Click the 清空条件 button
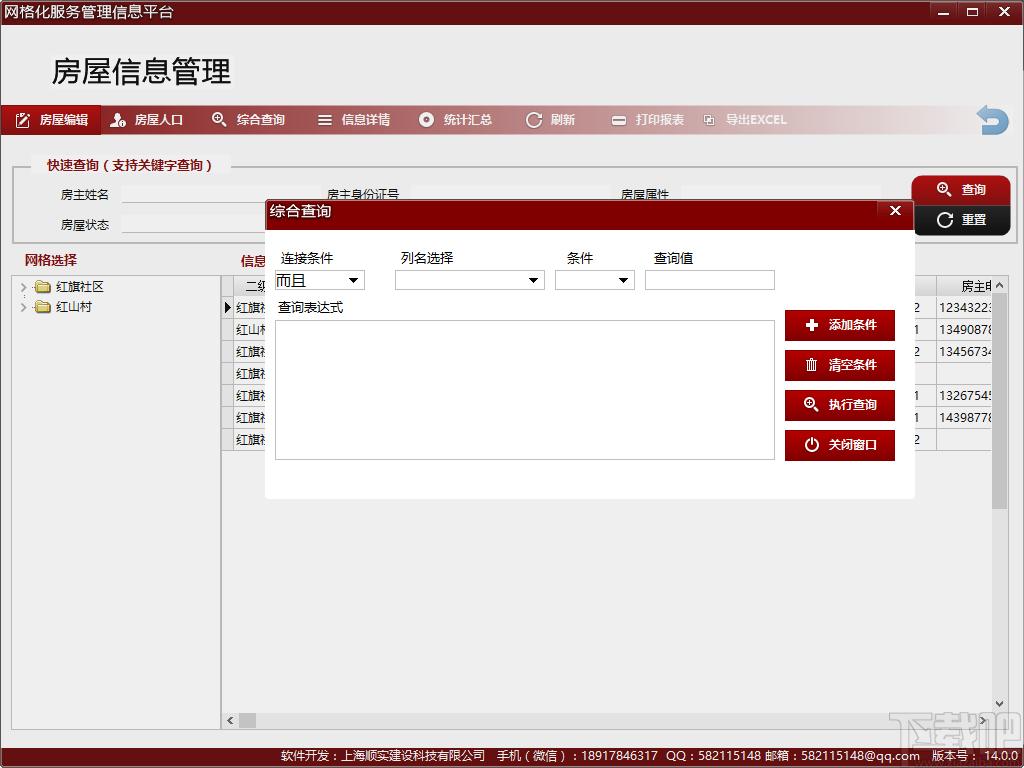The height and width of the screenshot is (768, 1024). (x=839, y=365)
